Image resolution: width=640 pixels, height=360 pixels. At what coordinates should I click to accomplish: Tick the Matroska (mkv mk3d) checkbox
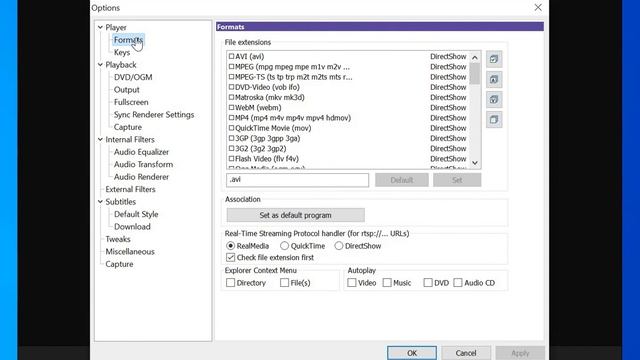pyautogui.click(x=231, y=97)
